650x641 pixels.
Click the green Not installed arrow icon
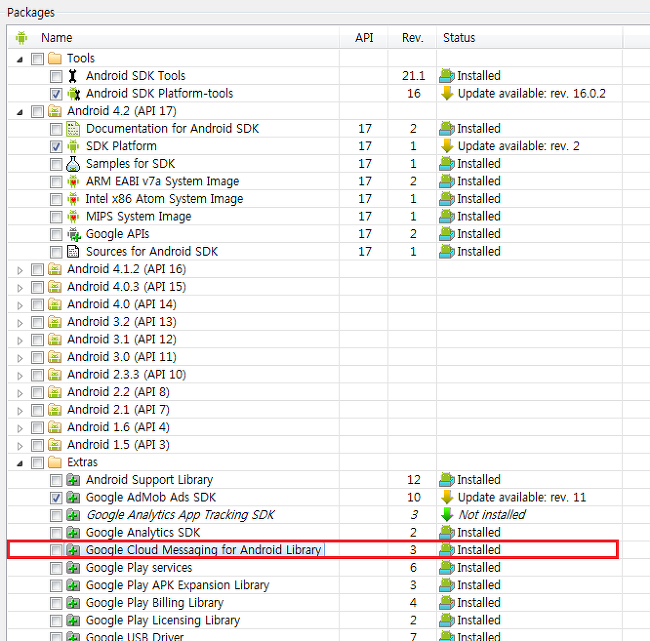click(447, 515)
